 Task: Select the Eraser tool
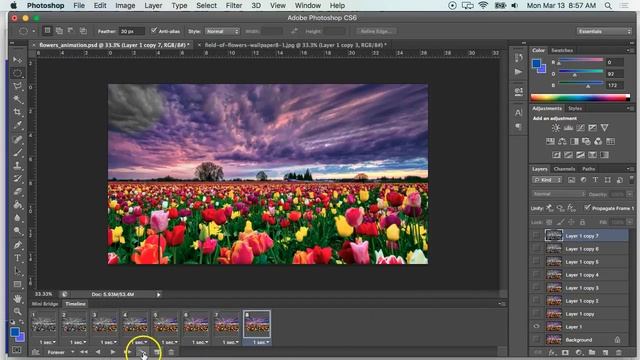(x=17, y=192)
